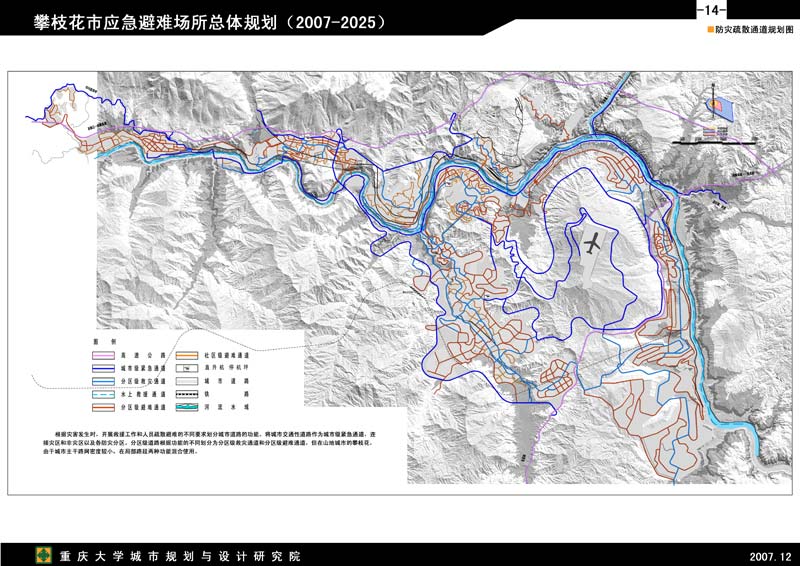Select the pink 高速公路 legend swatch
The image size is (800, 566).
104,355
